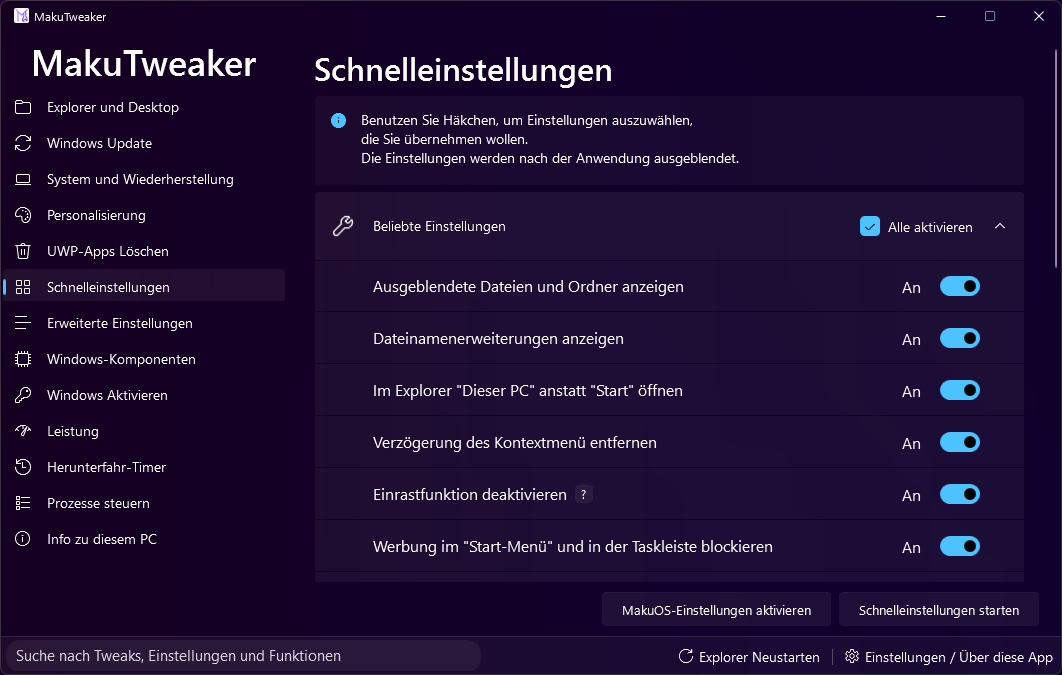Viewport: 1062px width, 675px height.
Task: Click the wrench icon beside Beliebte Einstellungen
Action: click(x=343, y=226)
